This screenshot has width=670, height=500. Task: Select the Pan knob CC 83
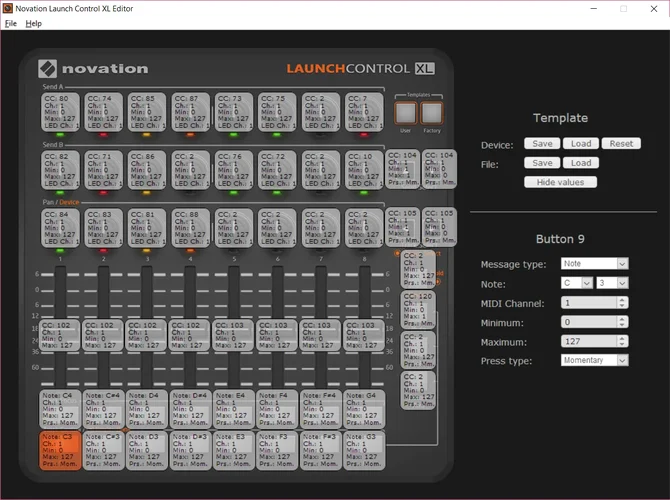point(103,228)
